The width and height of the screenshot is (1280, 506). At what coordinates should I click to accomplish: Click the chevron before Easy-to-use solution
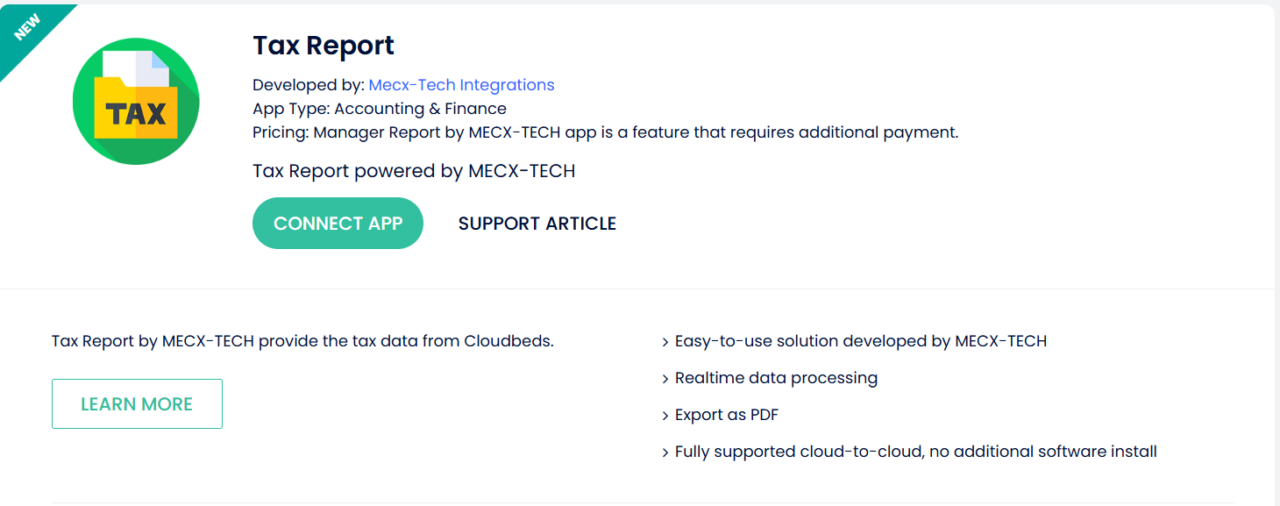pyautogui.click(x=665, y=342)
